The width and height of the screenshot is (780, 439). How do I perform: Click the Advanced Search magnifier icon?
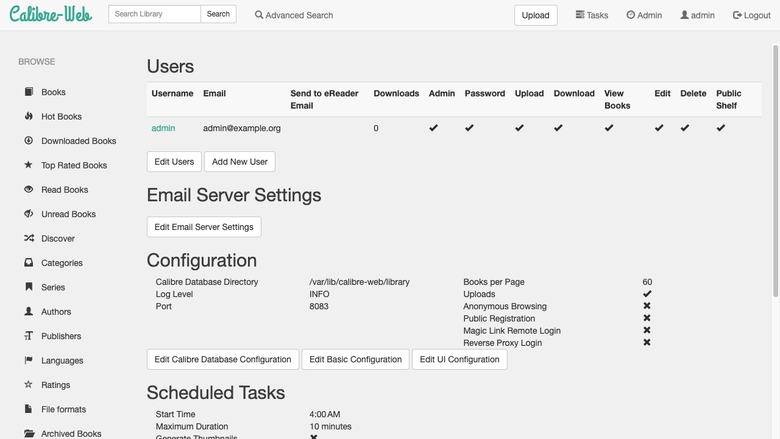point(259,15)
